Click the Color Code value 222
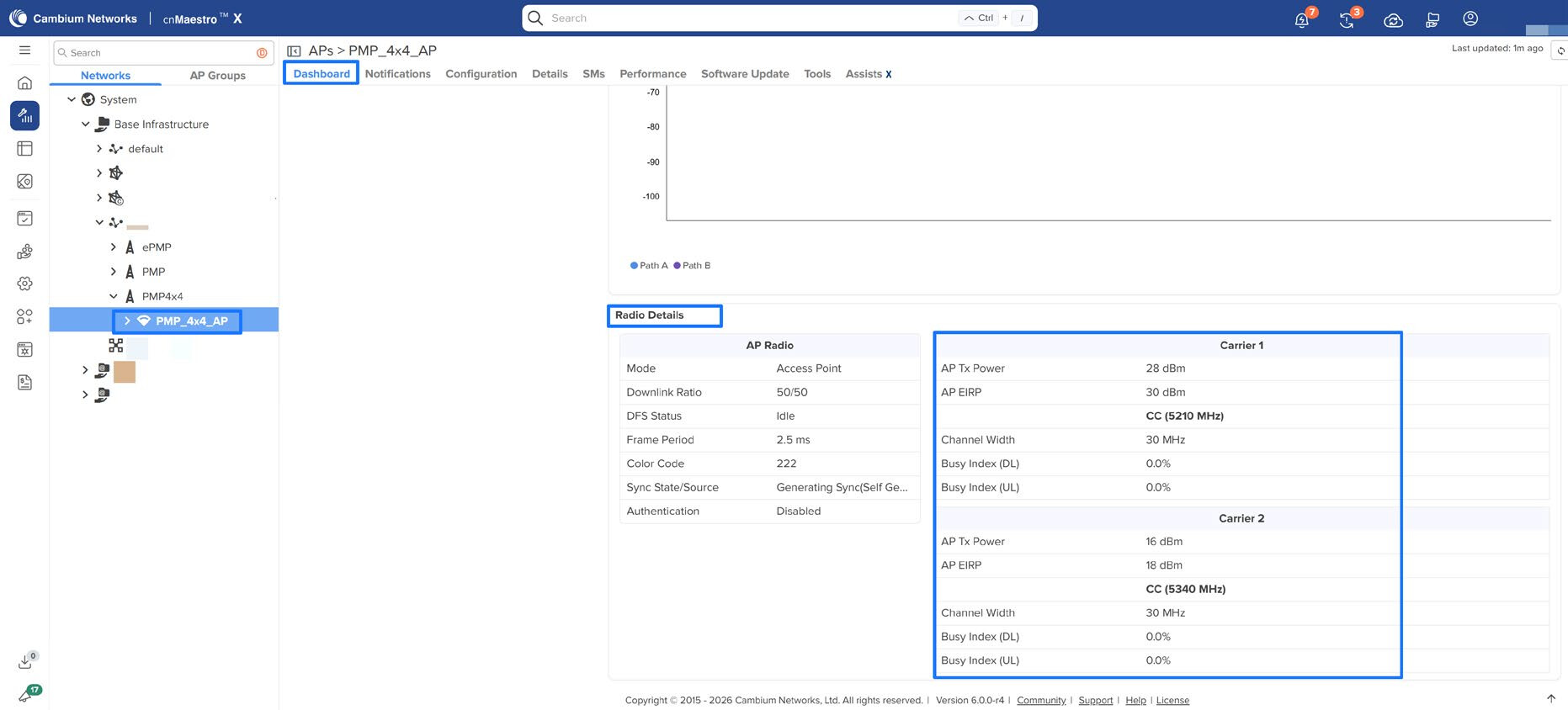1568x710 pixels. 786,464
